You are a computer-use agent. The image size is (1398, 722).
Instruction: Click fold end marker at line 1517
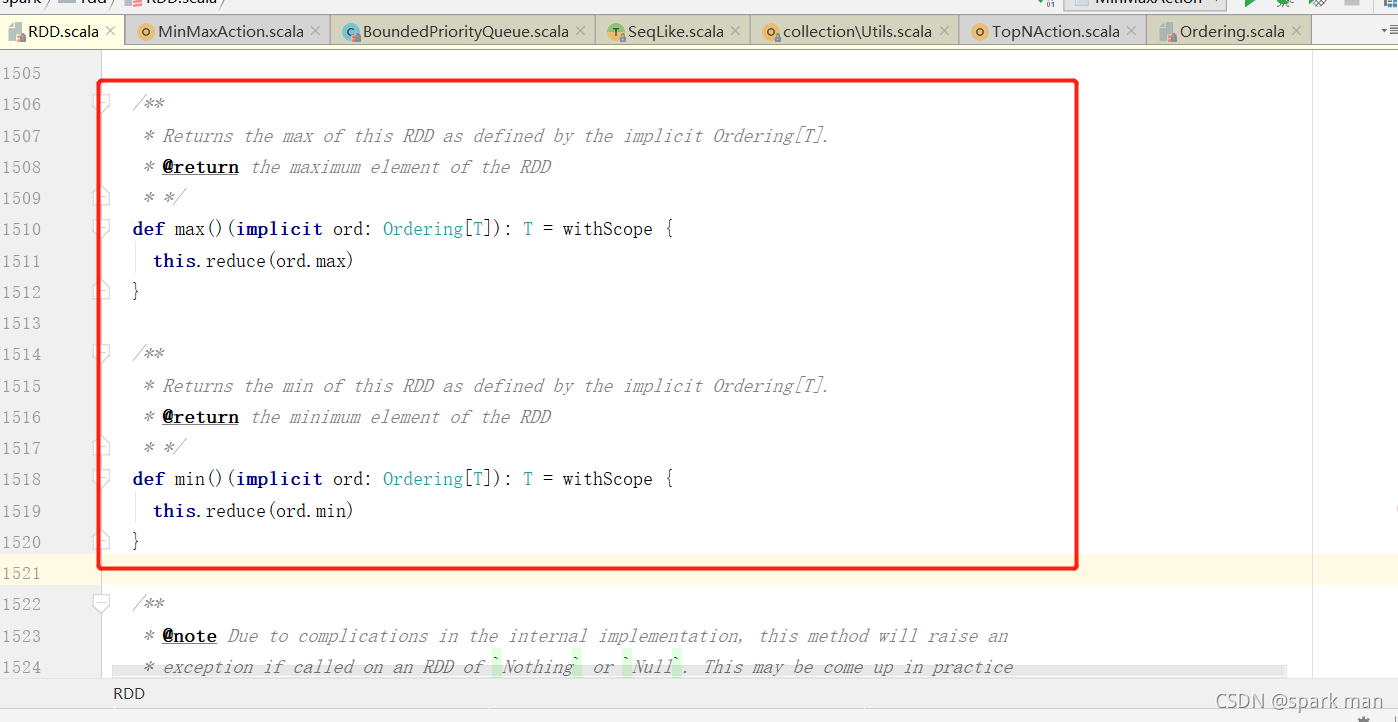coord(101,447)
